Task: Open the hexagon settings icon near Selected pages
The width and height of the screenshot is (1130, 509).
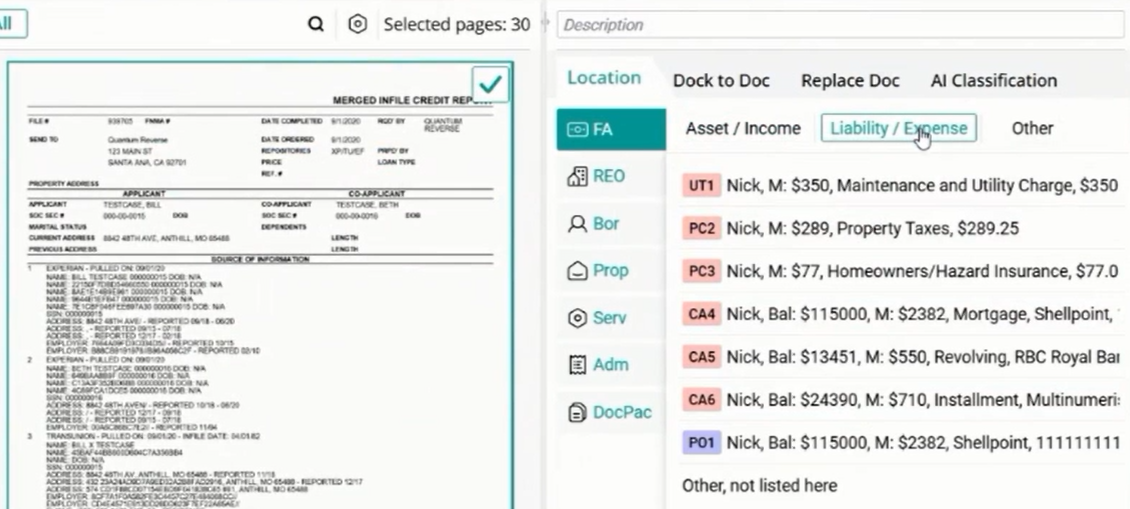Action: tap(357, 25)
